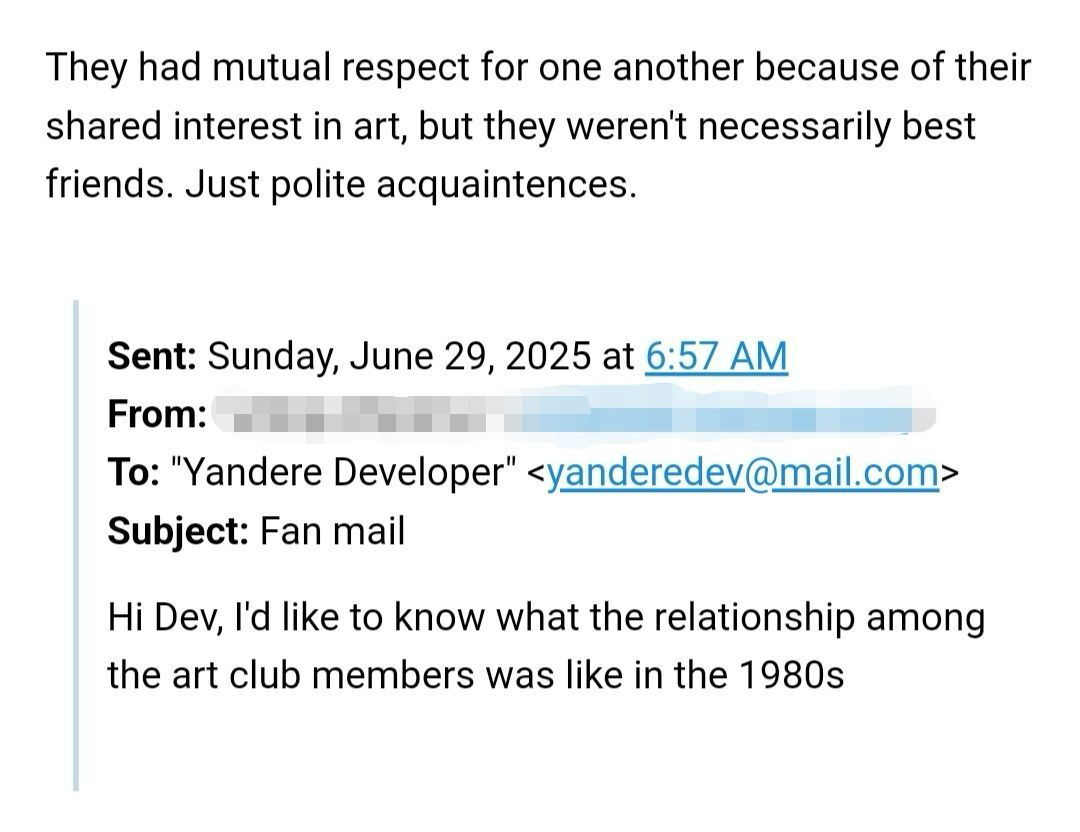Click the bold To: label
1080x832 pixels.
(134, 472)
